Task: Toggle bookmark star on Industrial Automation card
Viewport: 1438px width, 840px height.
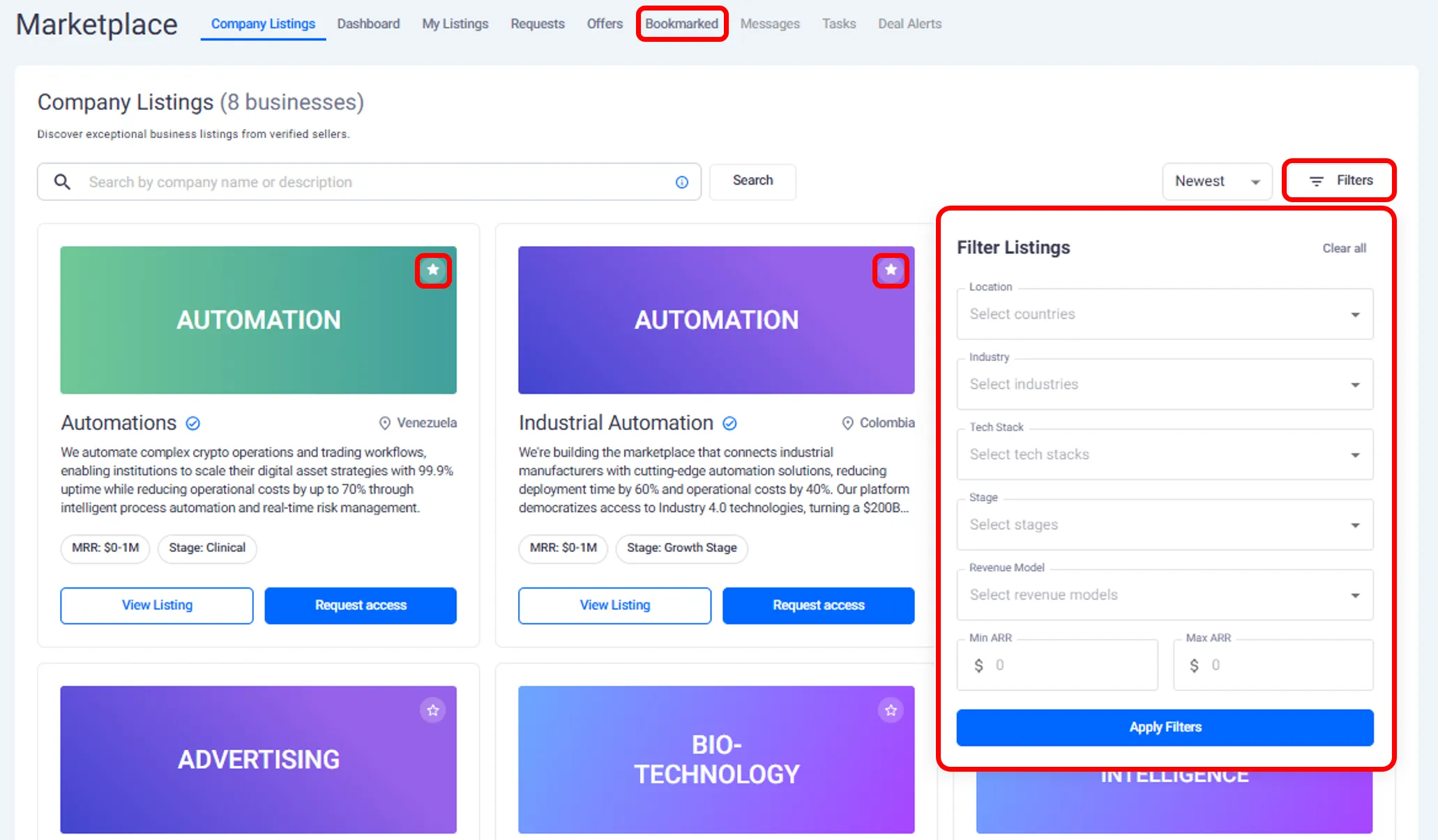Action: point(891,270)
